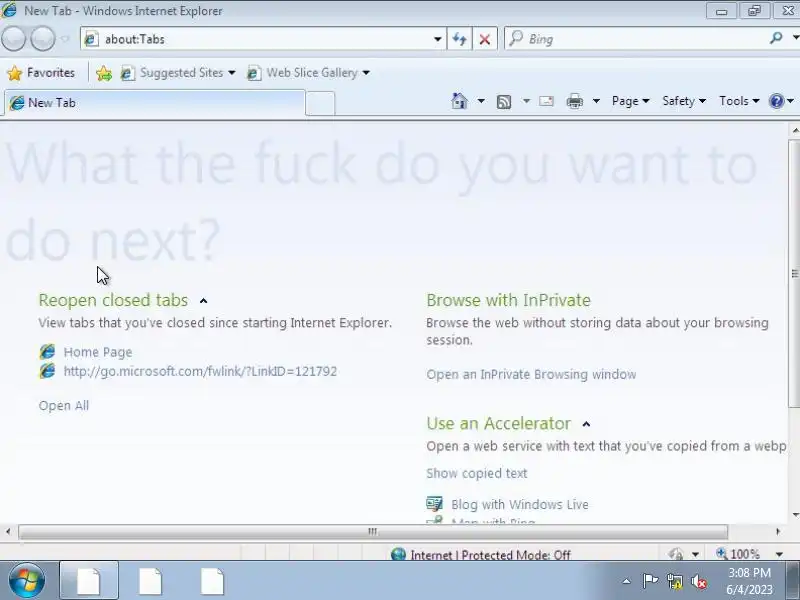Click the Read Mail envelope icon
Screen dimensions: 800x600
click(546, 101)
